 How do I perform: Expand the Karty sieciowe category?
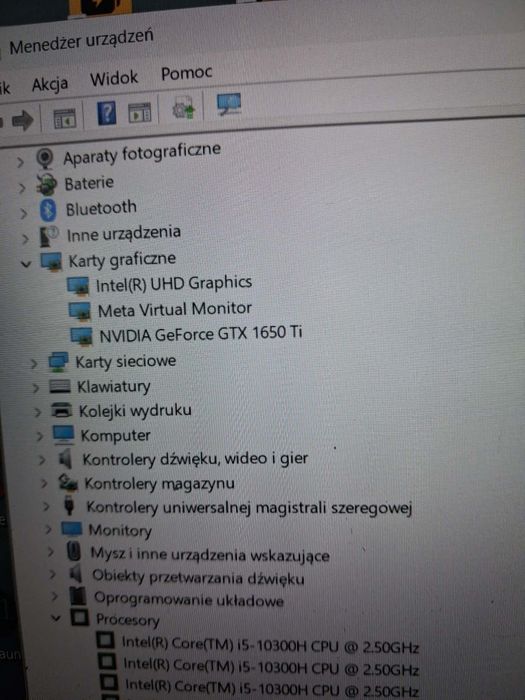click(x=34, y=364)
